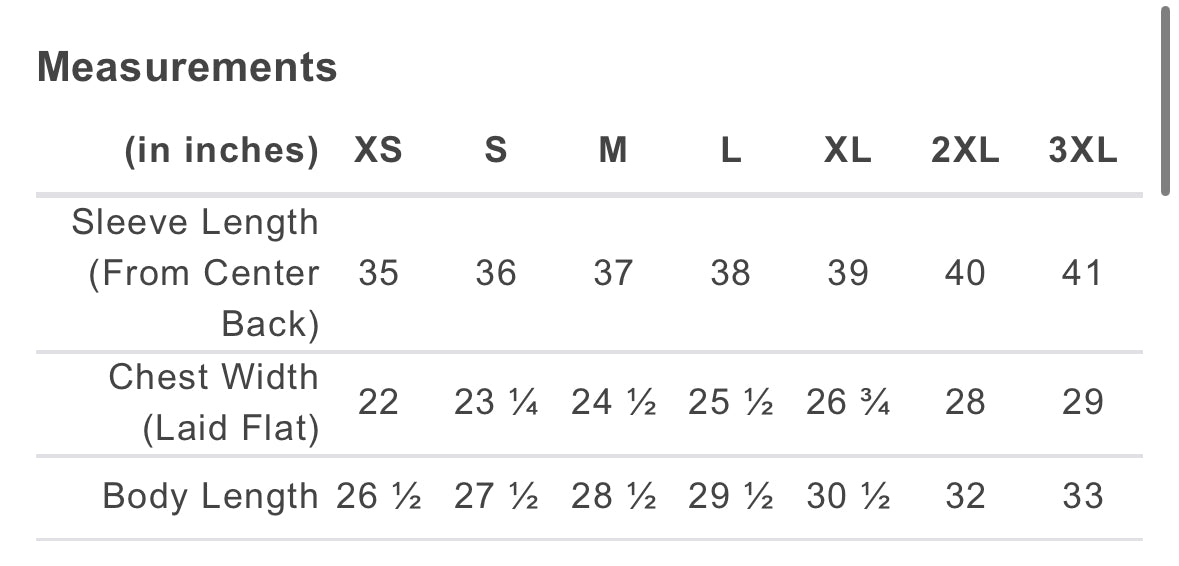
Task: Select the 2XL body length value 32
Action: coord(965,496)
